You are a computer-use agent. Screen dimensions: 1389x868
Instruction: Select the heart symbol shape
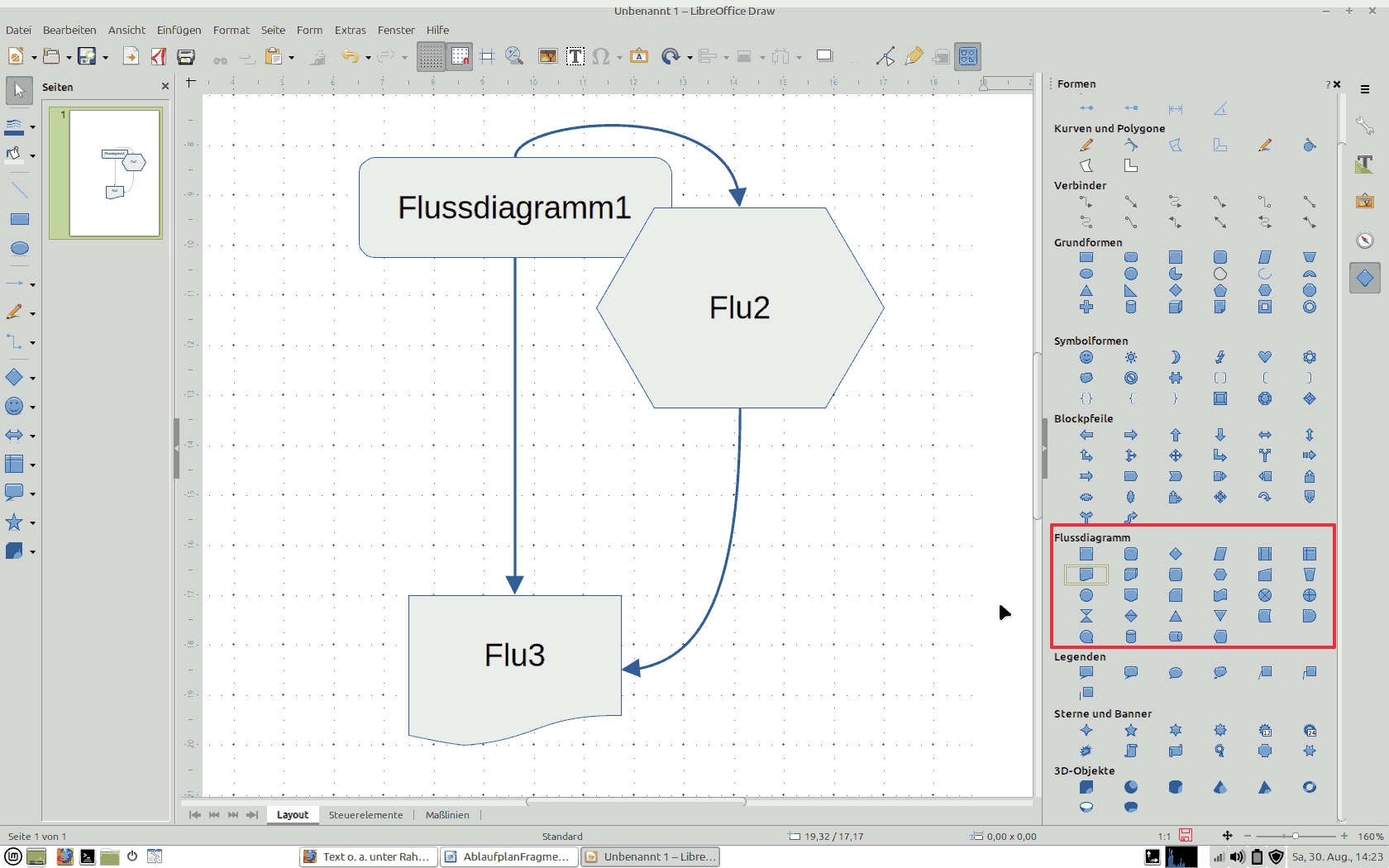pos(1265,357)
